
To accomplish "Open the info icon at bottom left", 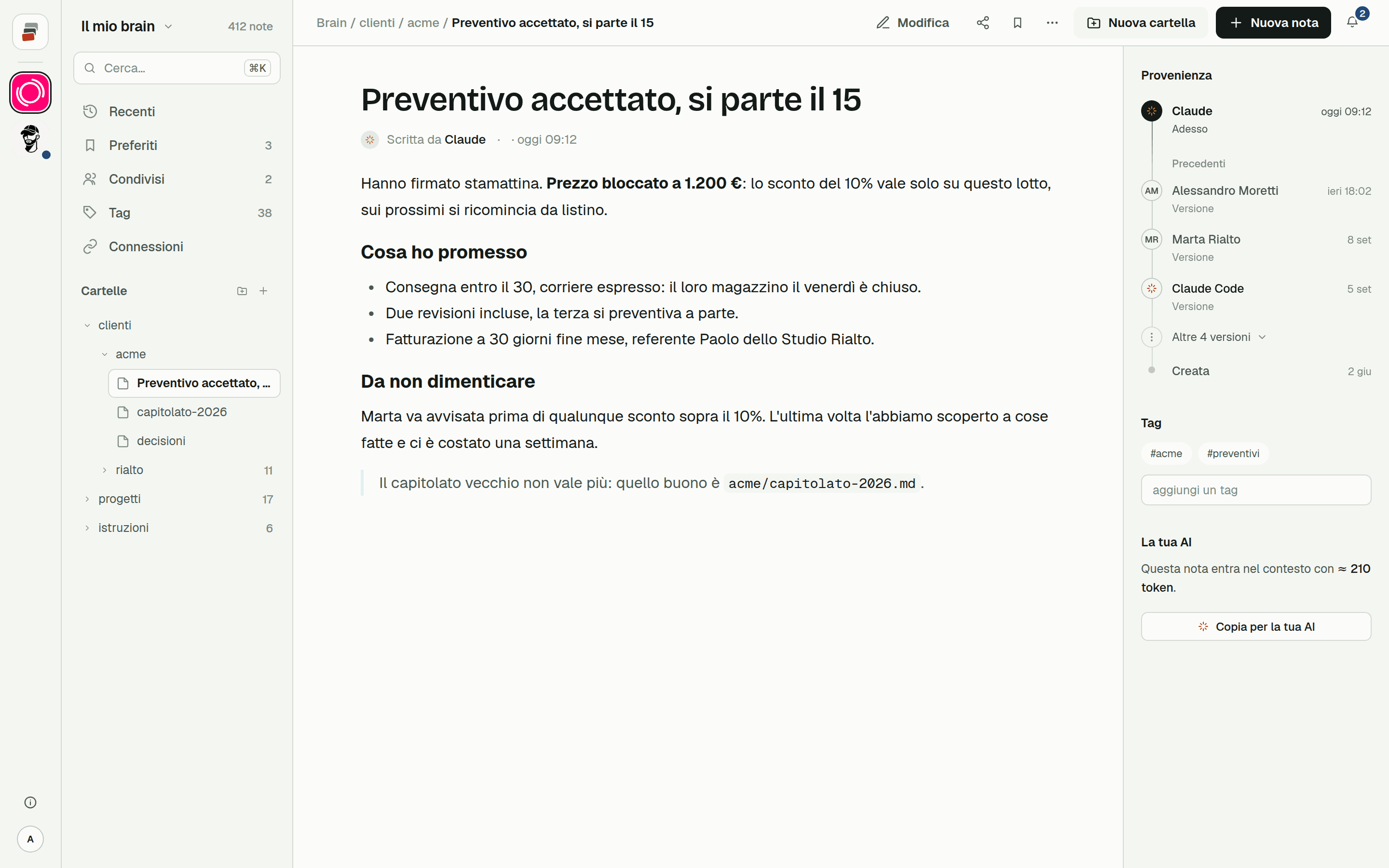I will 30,802.
